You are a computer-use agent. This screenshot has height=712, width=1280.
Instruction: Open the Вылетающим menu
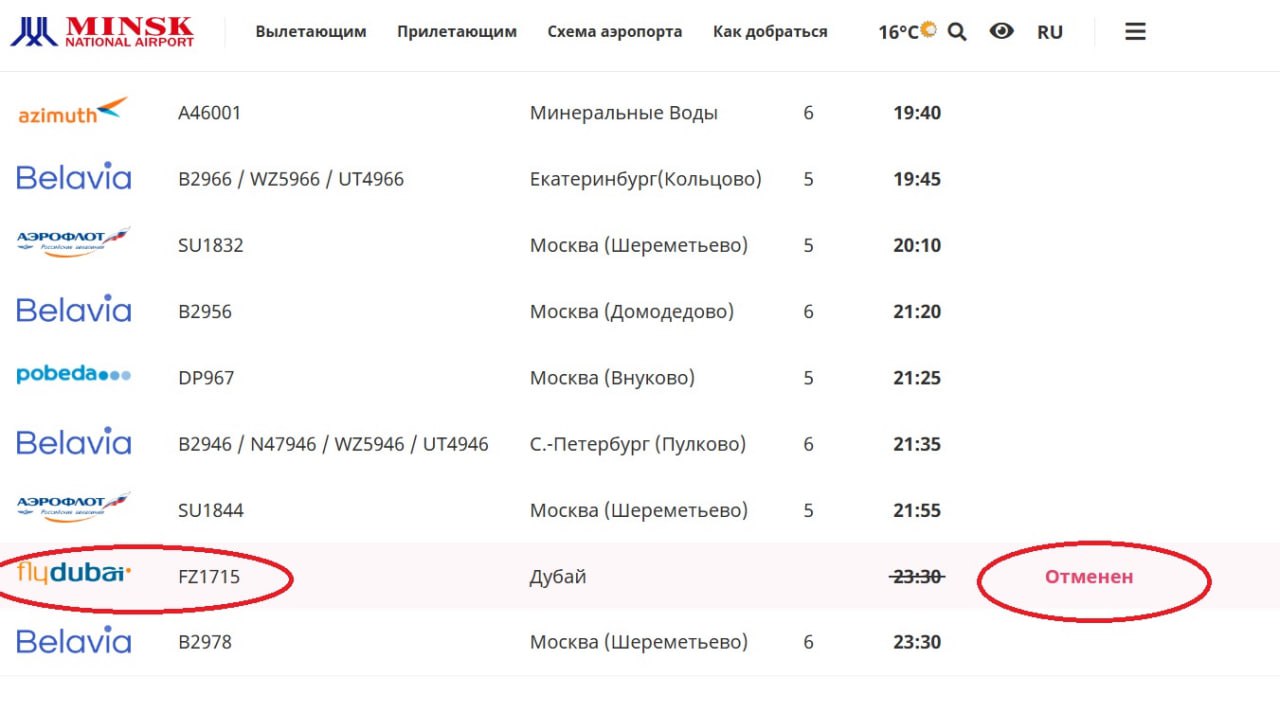pos(311,32)
